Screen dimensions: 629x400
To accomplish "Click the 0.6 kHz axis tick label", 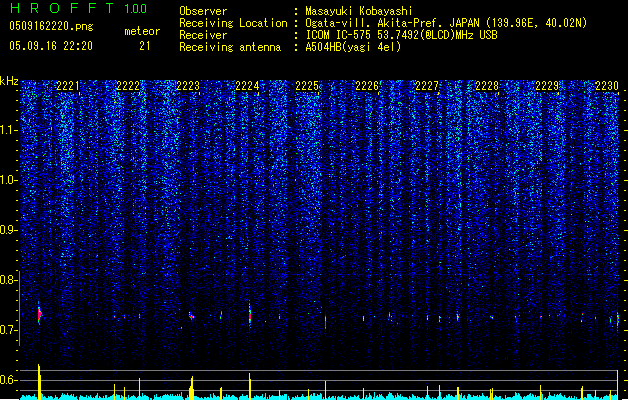I will pyautogui.click(x=8, y=380).
